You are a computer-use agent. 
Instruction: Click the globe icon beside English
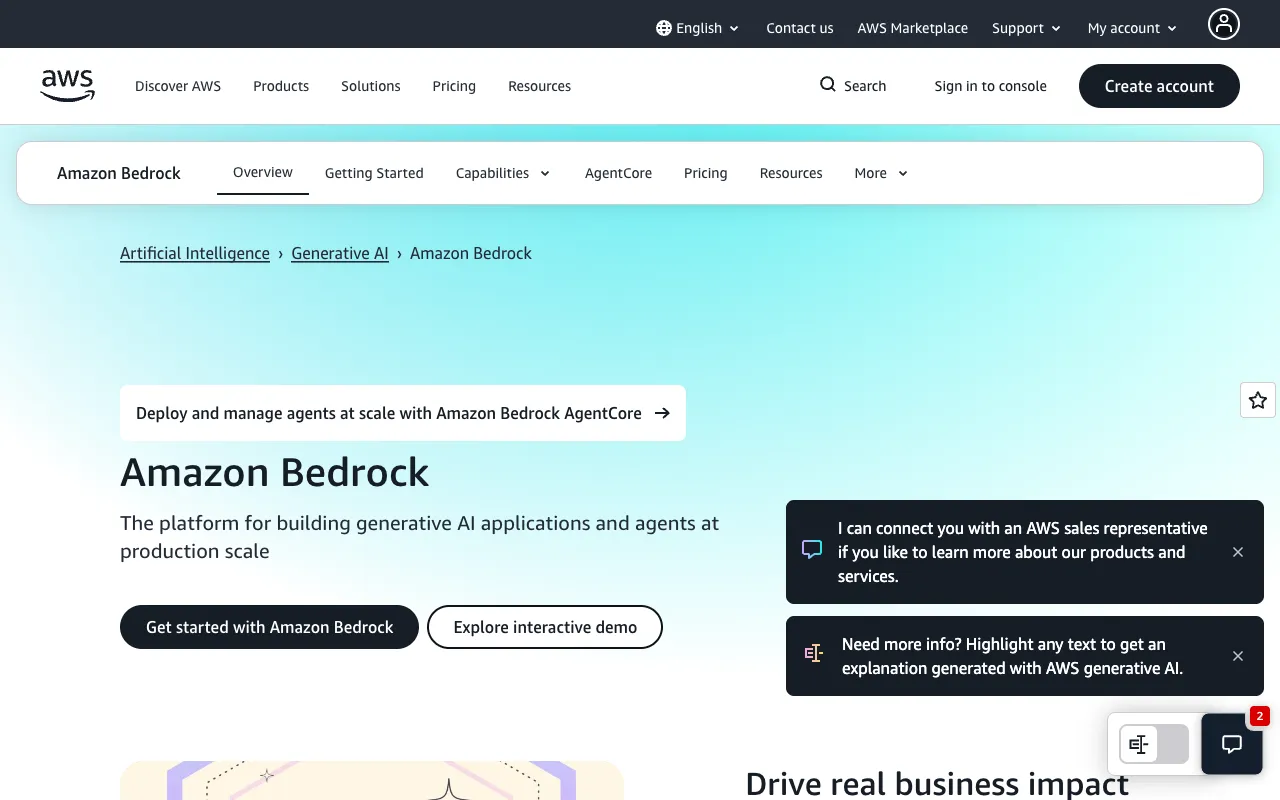(x=662, y=28)
